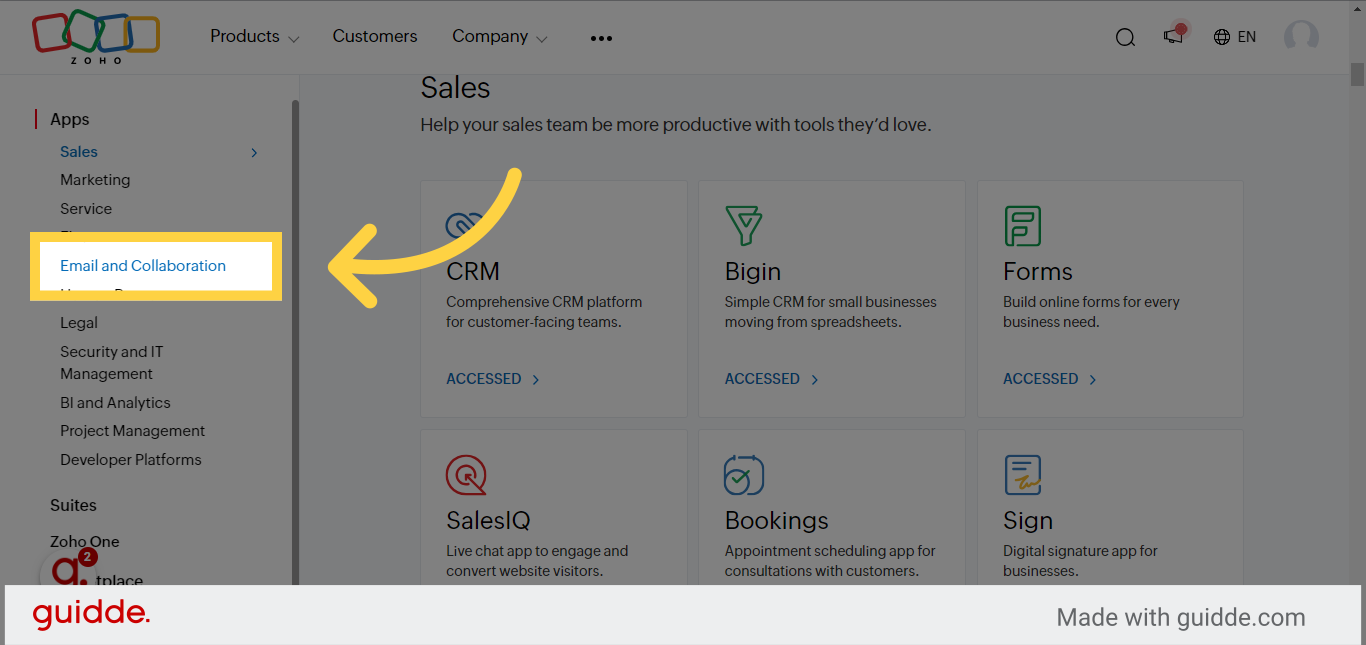This screenshot has width=1366, height=645.
Task: Expand the Products dropdown menu
Action: pyautogui.click(x=254, y=37)
